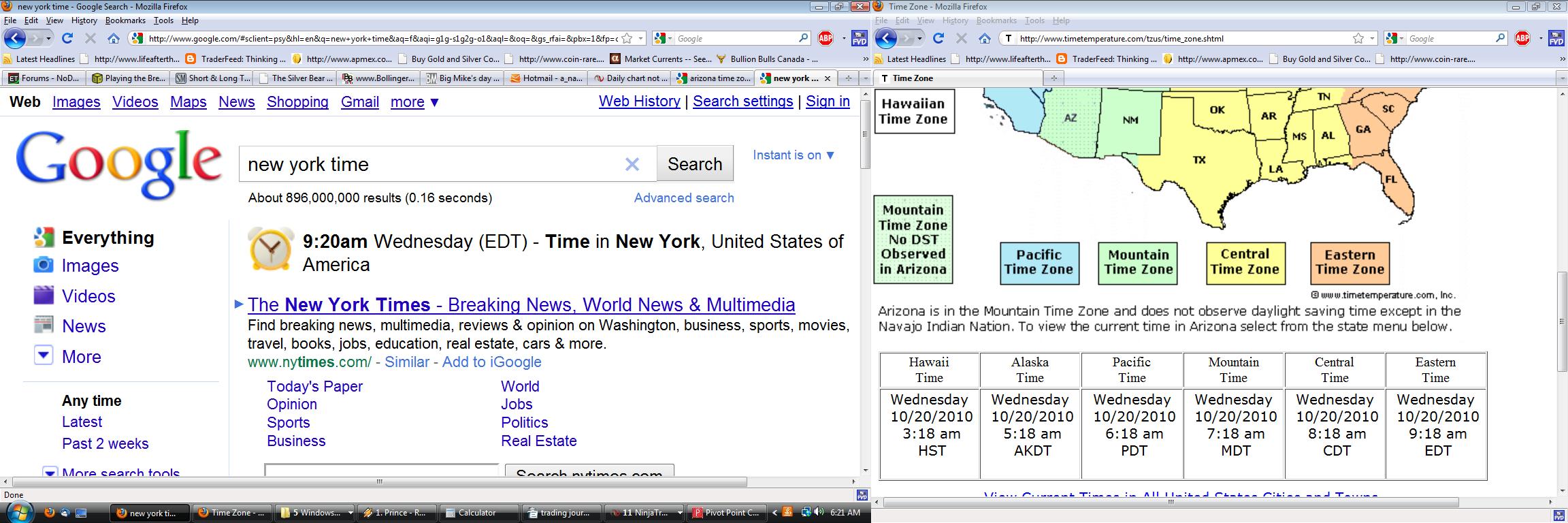Click the clock icon beside the New York time result
The width and height of the screenshot is (1568, 523).
[x=271, y=249]
